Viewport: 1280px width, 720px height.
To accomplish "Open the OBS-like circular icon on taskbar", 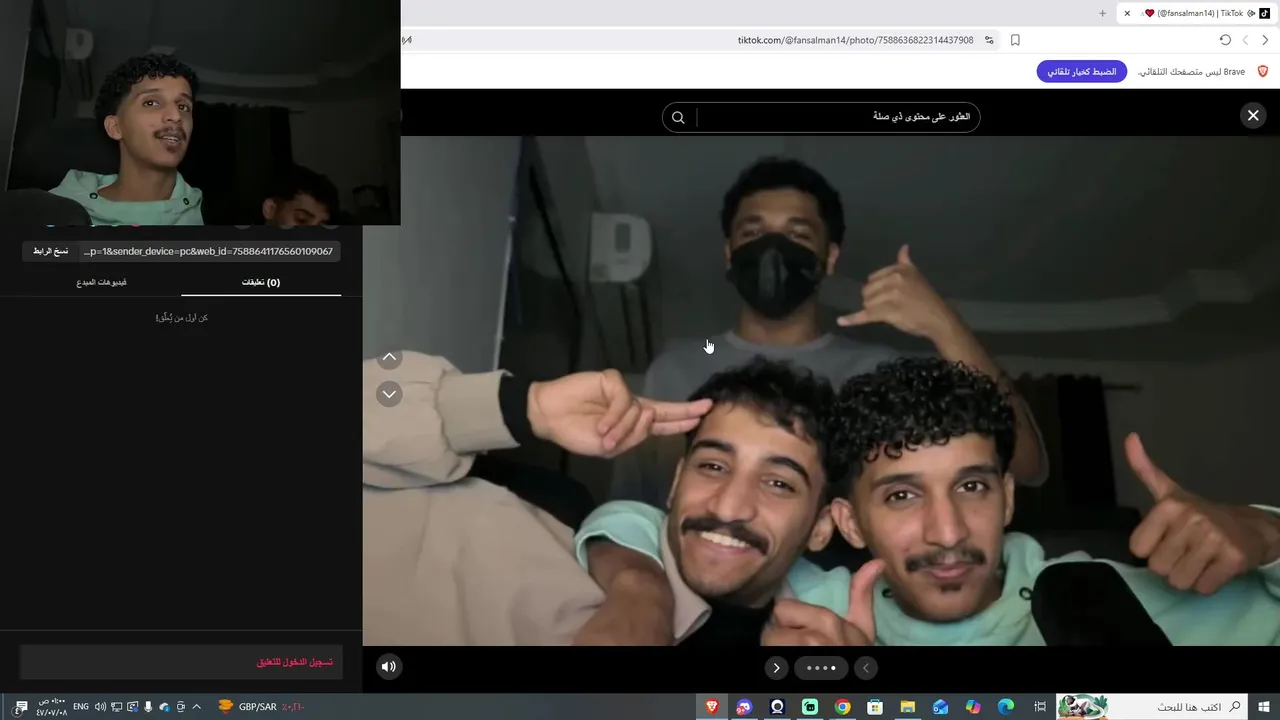I will click(x=777, y=707).
